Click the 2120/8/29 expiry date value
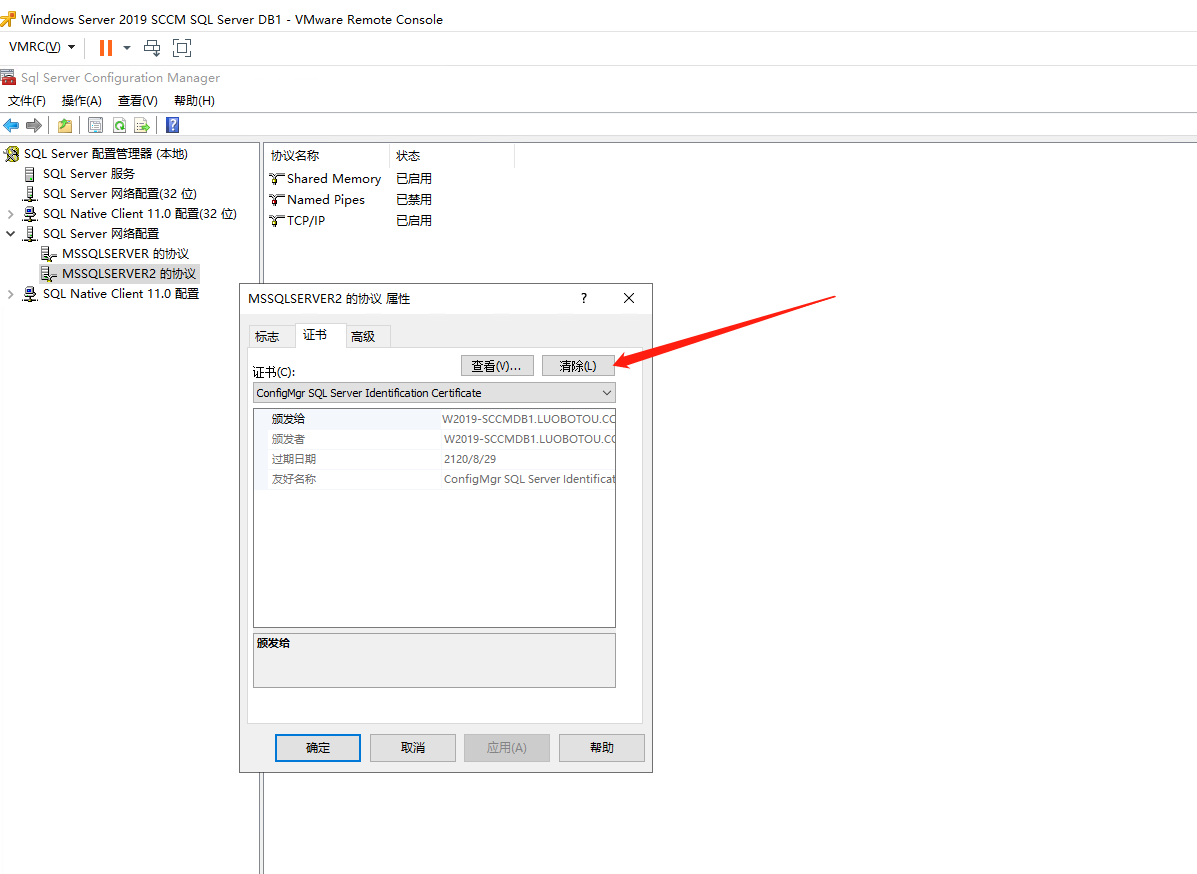1197x874 pixels. (x=469, y=459)
